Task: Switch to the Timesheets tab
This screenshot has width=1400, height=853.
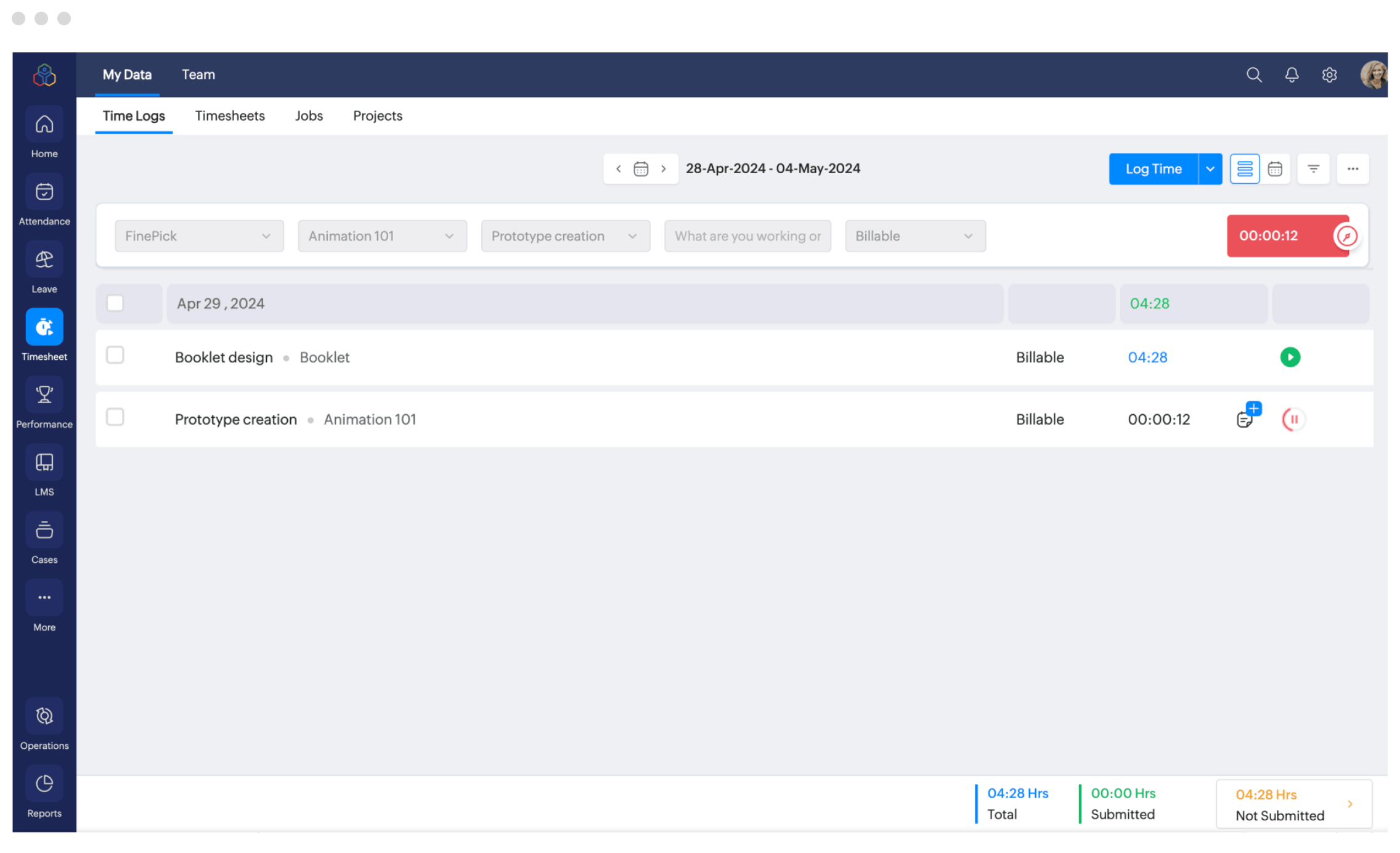Action: click(x=229, y=116)
